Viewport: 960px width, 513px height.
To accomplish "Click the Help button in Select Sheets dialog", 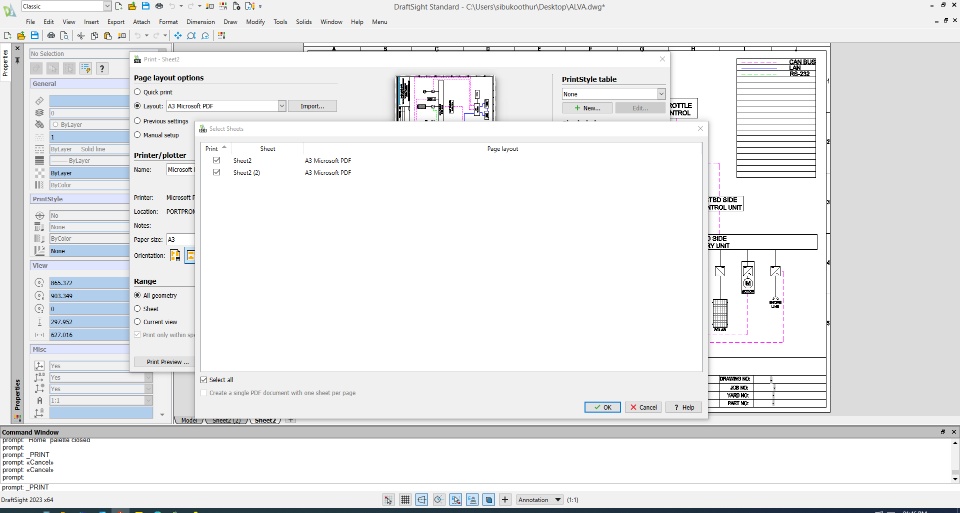I will tap(683, 407).
